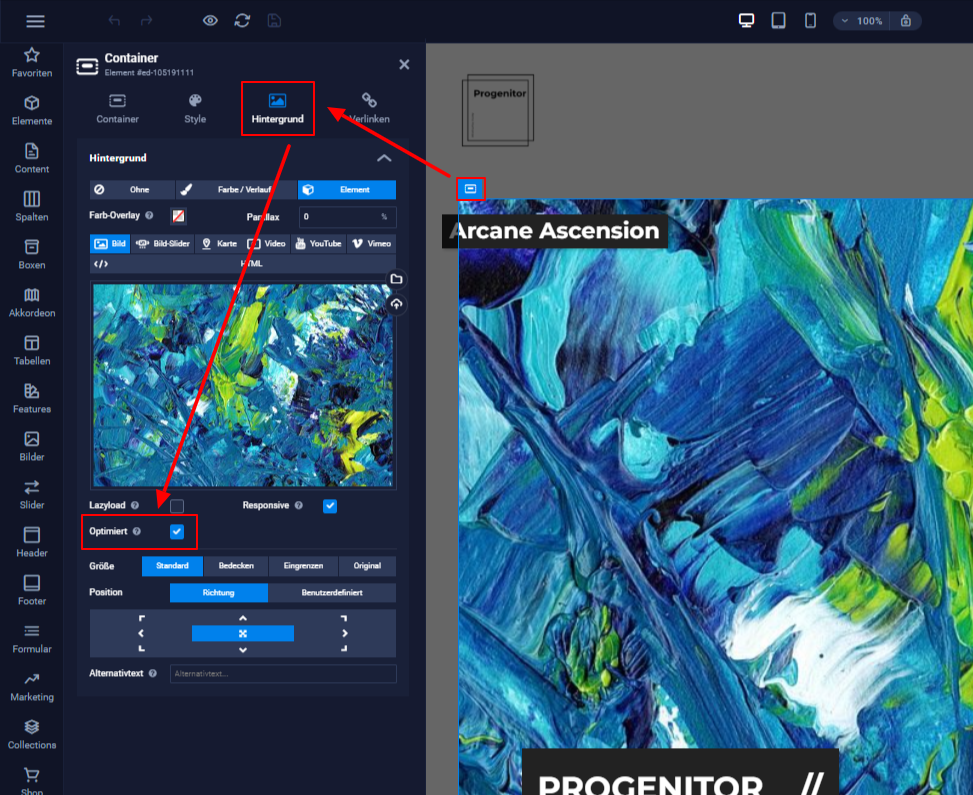This screenshot has width=973, height=795.
Task: Switch to the Style tab
Action: [195, 109]
